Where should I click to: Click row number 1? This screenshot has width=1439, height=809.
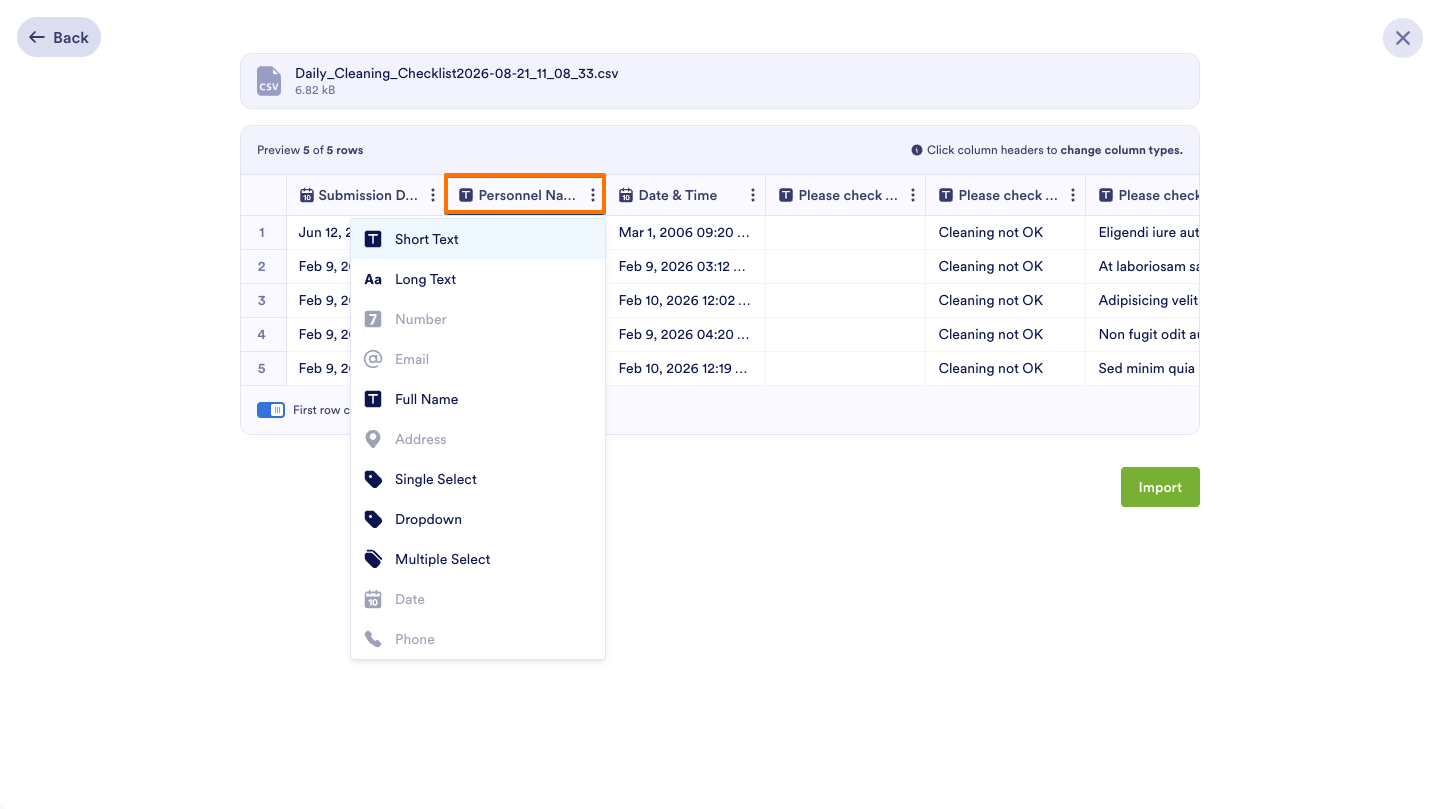pyautogui.click(x=262, y=232)
